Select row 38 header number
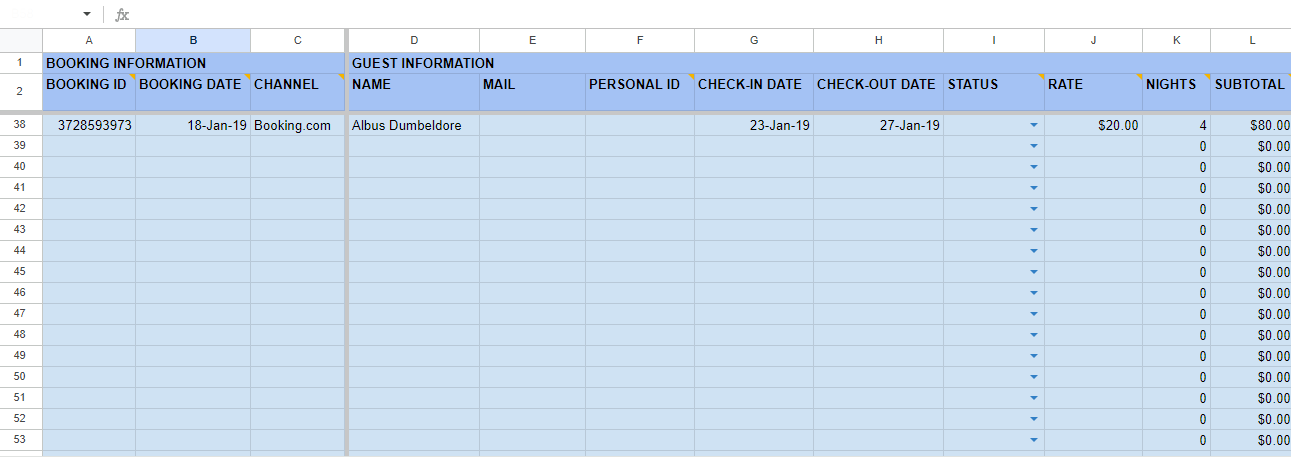 (x=21, y=125)
